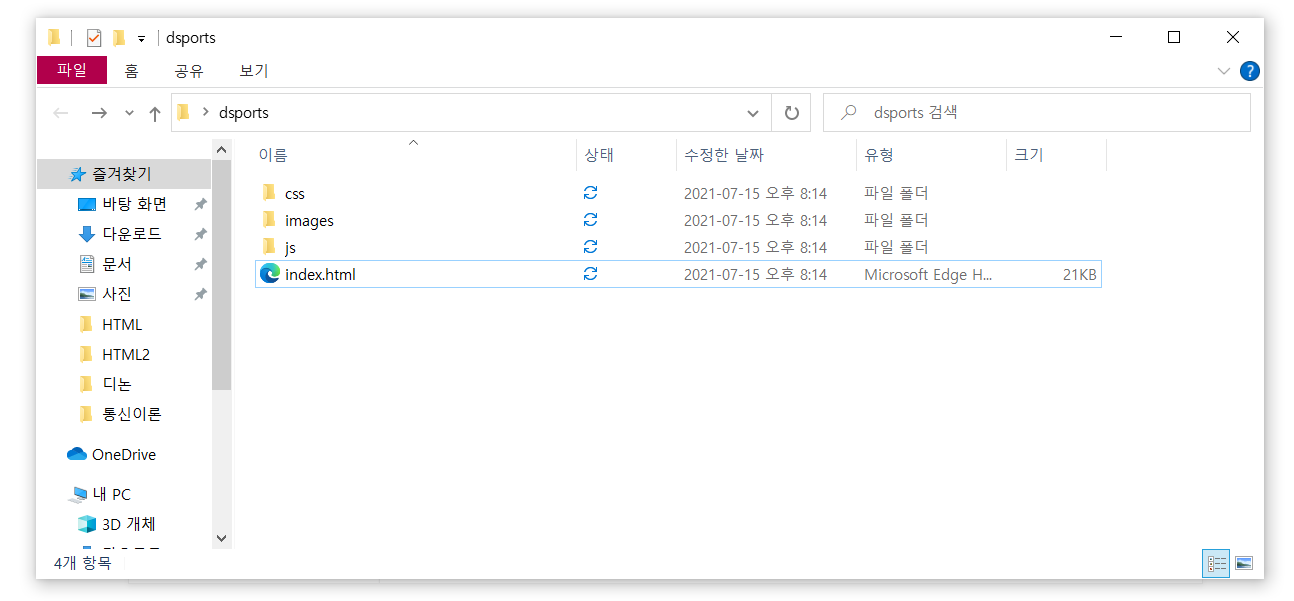Click the 파일 폴더 type of images

click(x=896, y=220)
